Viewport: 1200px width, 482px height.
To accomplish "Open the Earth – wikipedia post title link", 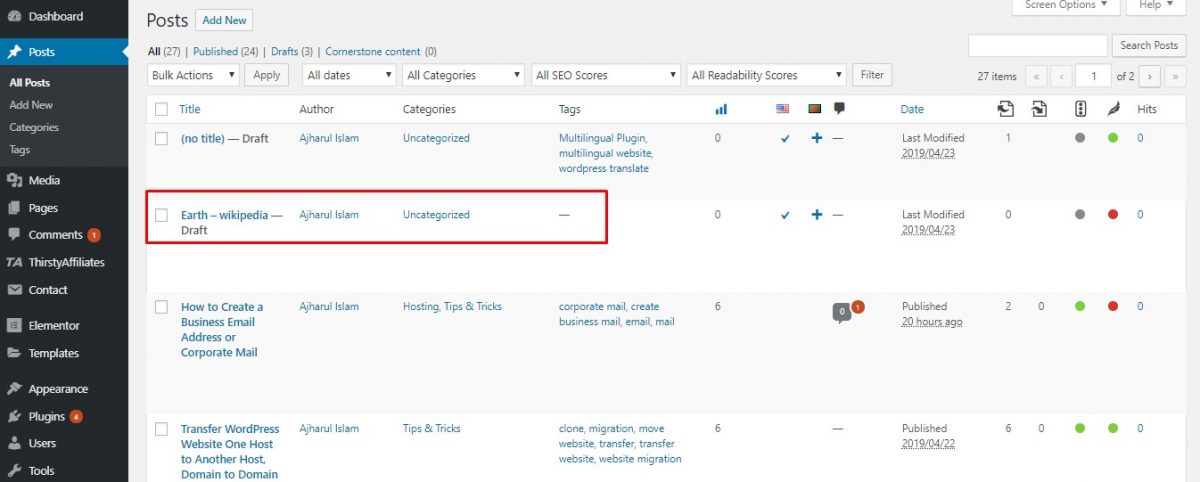I will point(224,215).
